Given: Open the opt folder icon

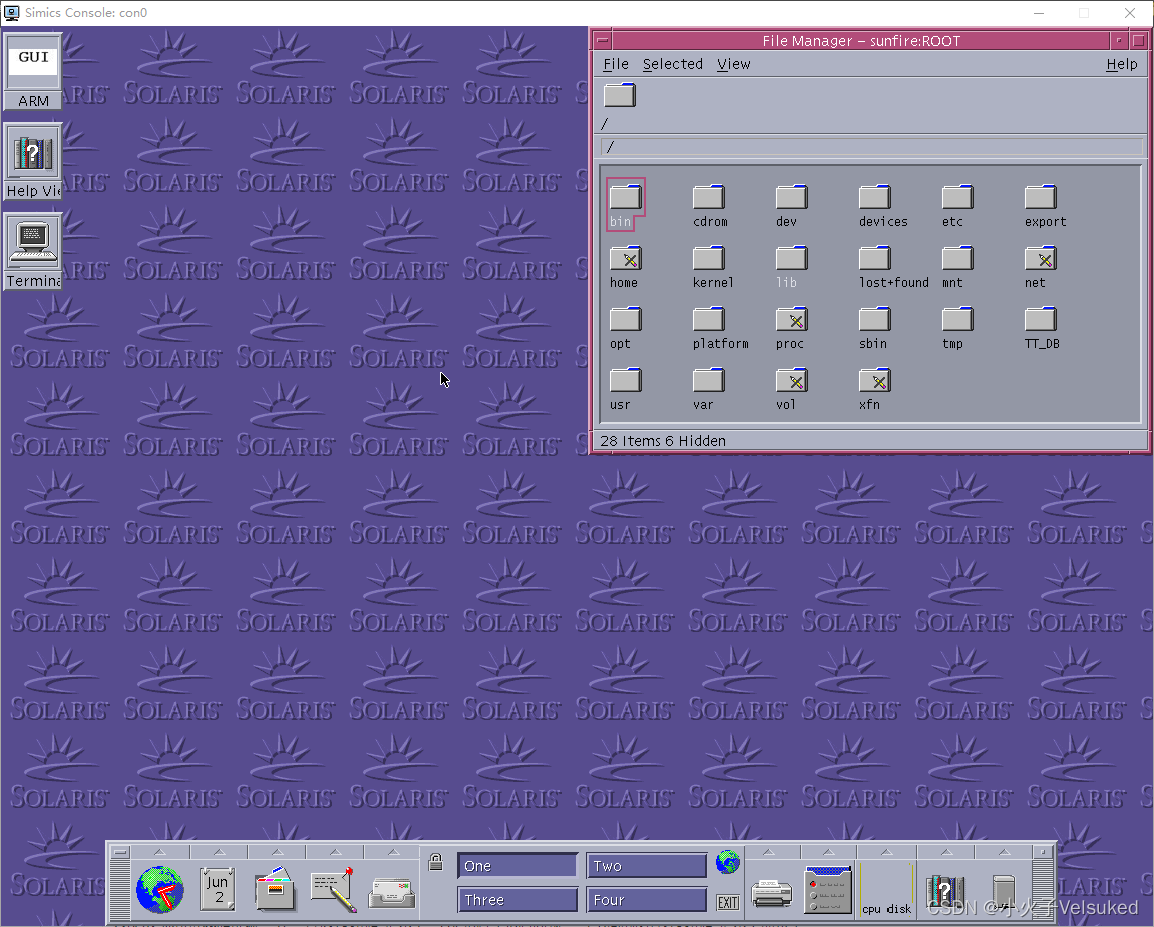Looking at the screenshot, I should pyautogui.click(x=626, y=319).
